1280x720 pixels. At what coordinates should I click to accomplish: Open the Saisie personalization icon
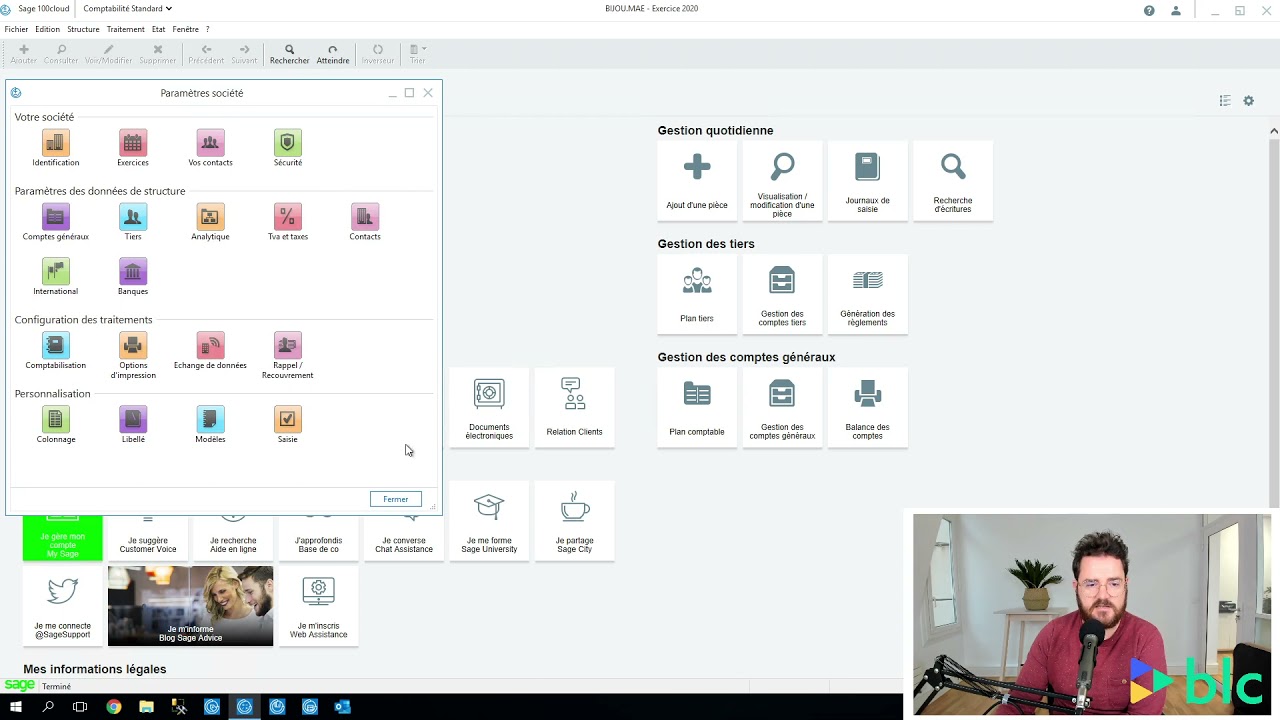click(x=288, y=420)
